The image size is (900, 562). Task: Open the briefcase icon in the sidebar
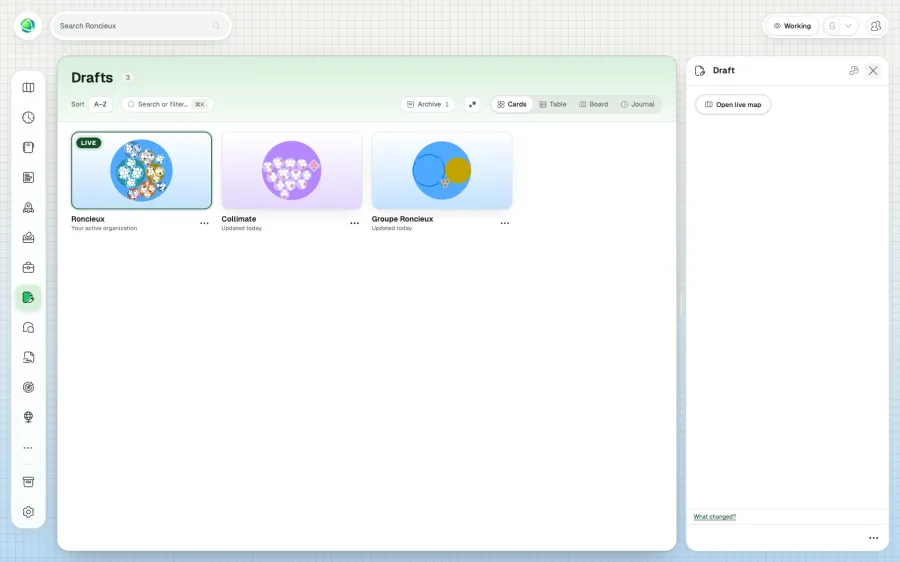[x=28, y=268]
